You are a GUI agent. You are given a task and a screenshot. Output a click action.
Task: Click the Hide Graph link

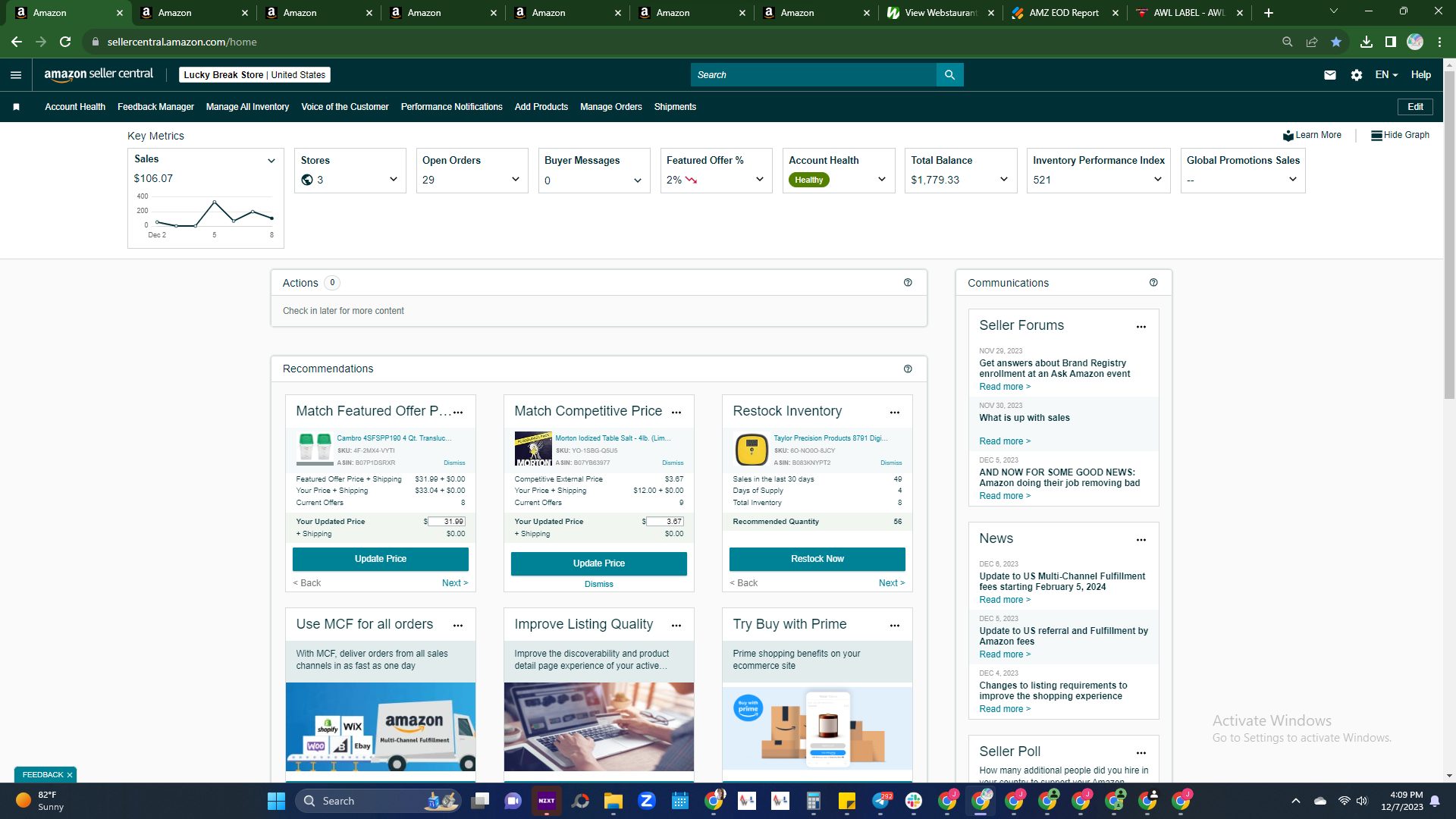(x=1400, y=136)
